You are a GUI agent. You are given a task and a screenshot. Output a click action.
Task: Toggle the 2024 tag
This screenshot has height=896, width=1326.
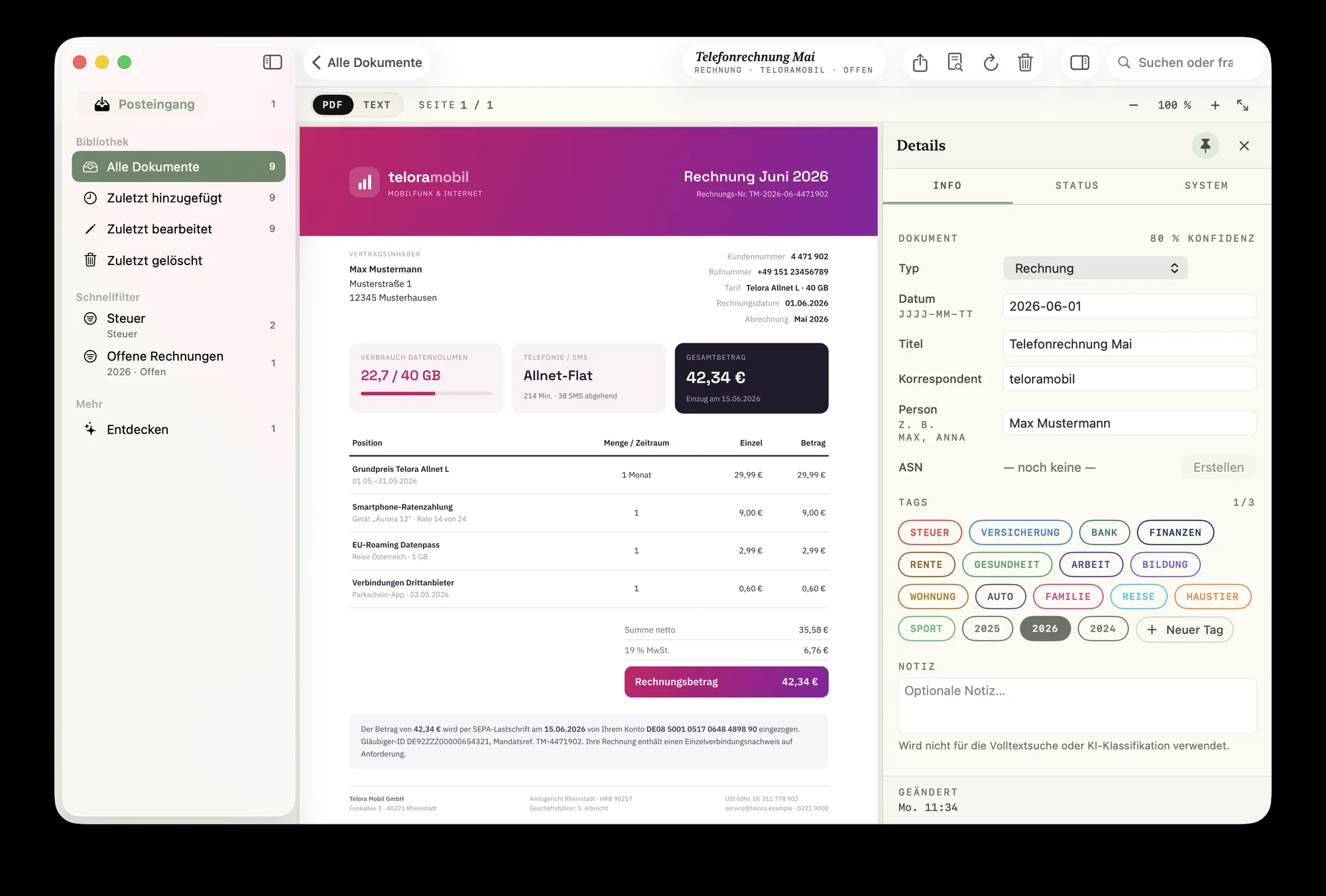(x=1103, y=629)
